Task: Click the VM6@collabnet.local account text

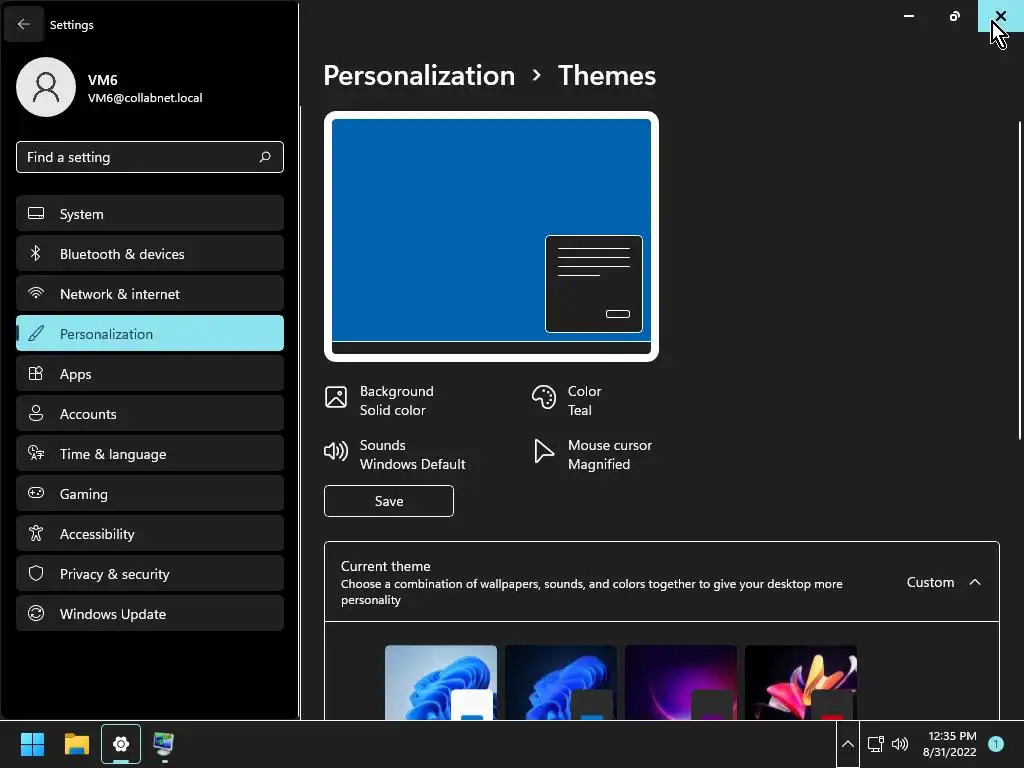Action: 145,98
